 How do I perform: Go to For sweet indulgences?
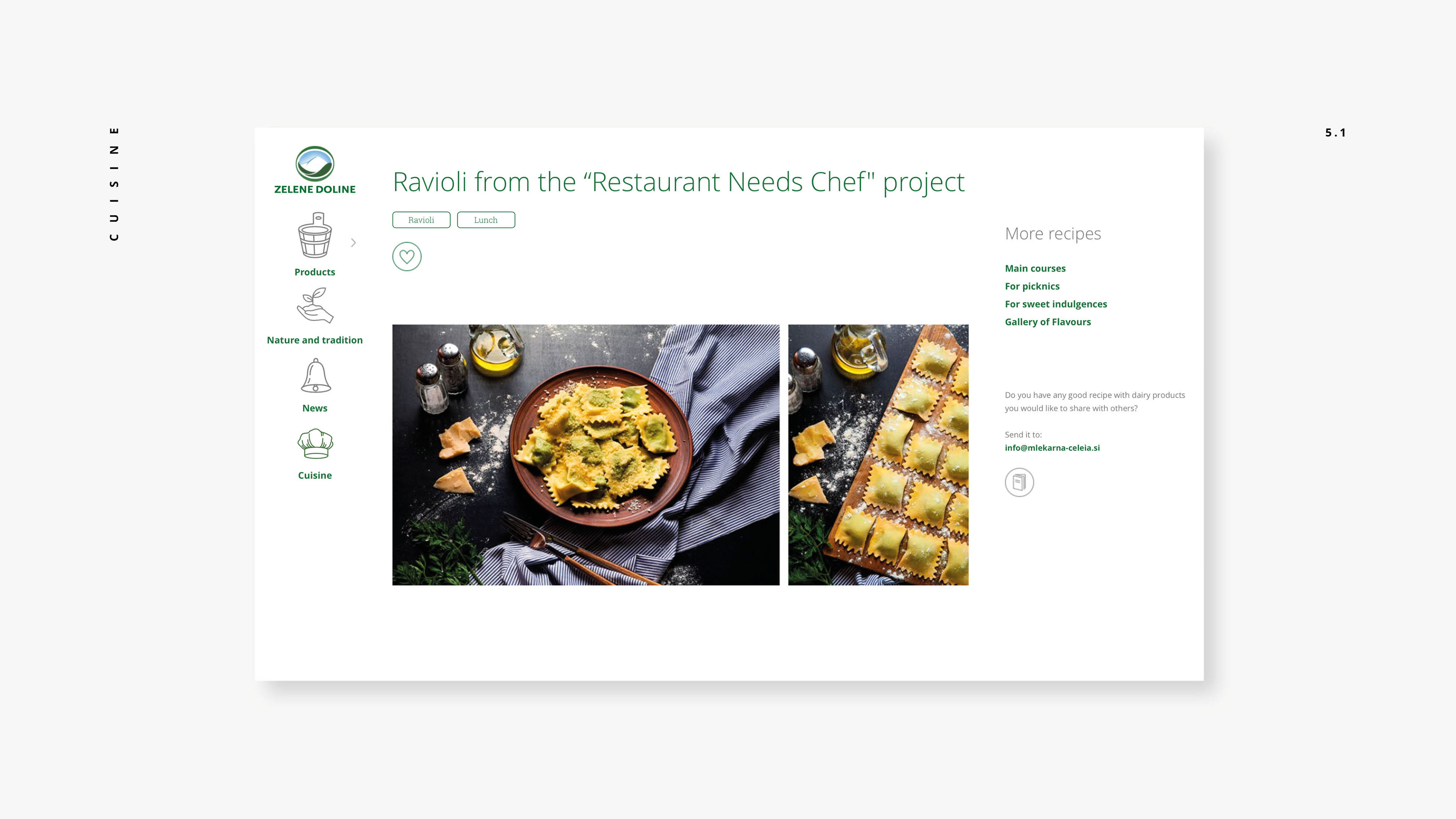[1056, 304]
